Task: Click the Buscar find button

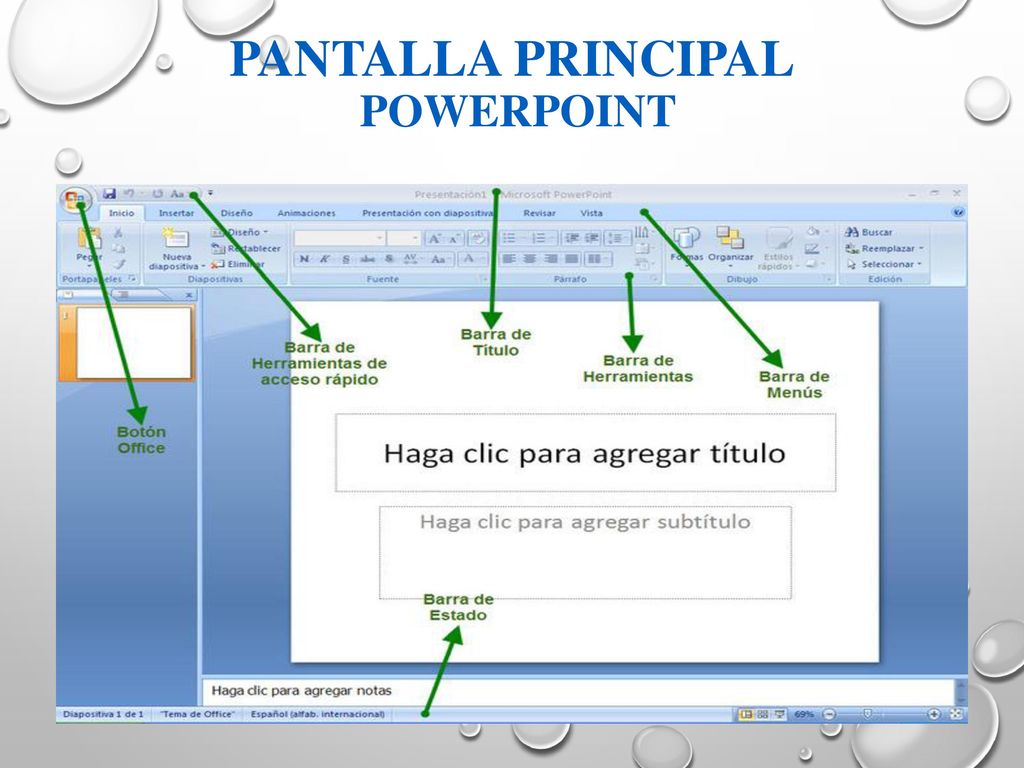Action: pyautogui.click(x=869, y=232)
